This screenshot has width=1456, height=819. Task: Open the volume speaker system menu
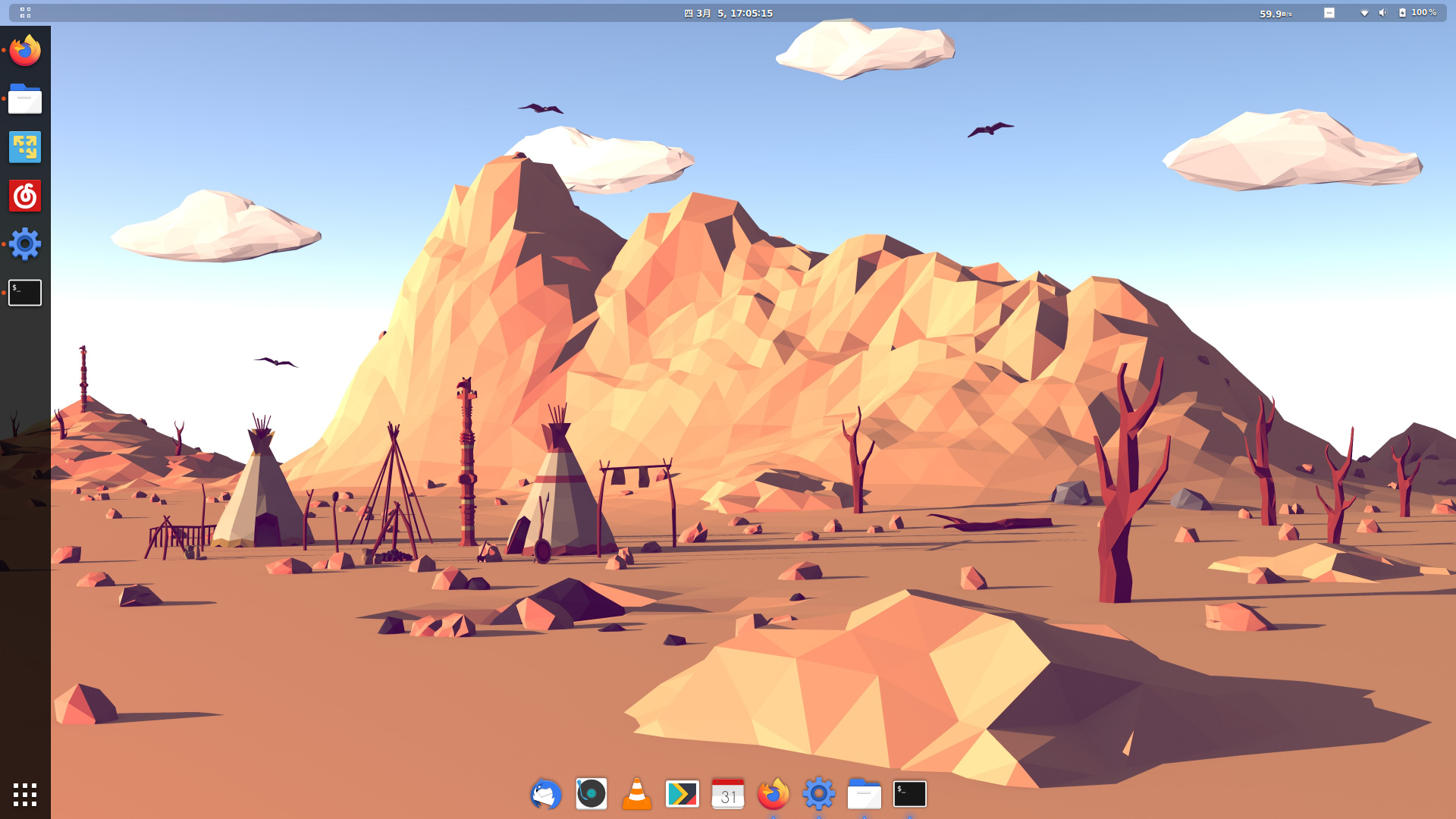pyautogui.click(x=1382, y=13)
